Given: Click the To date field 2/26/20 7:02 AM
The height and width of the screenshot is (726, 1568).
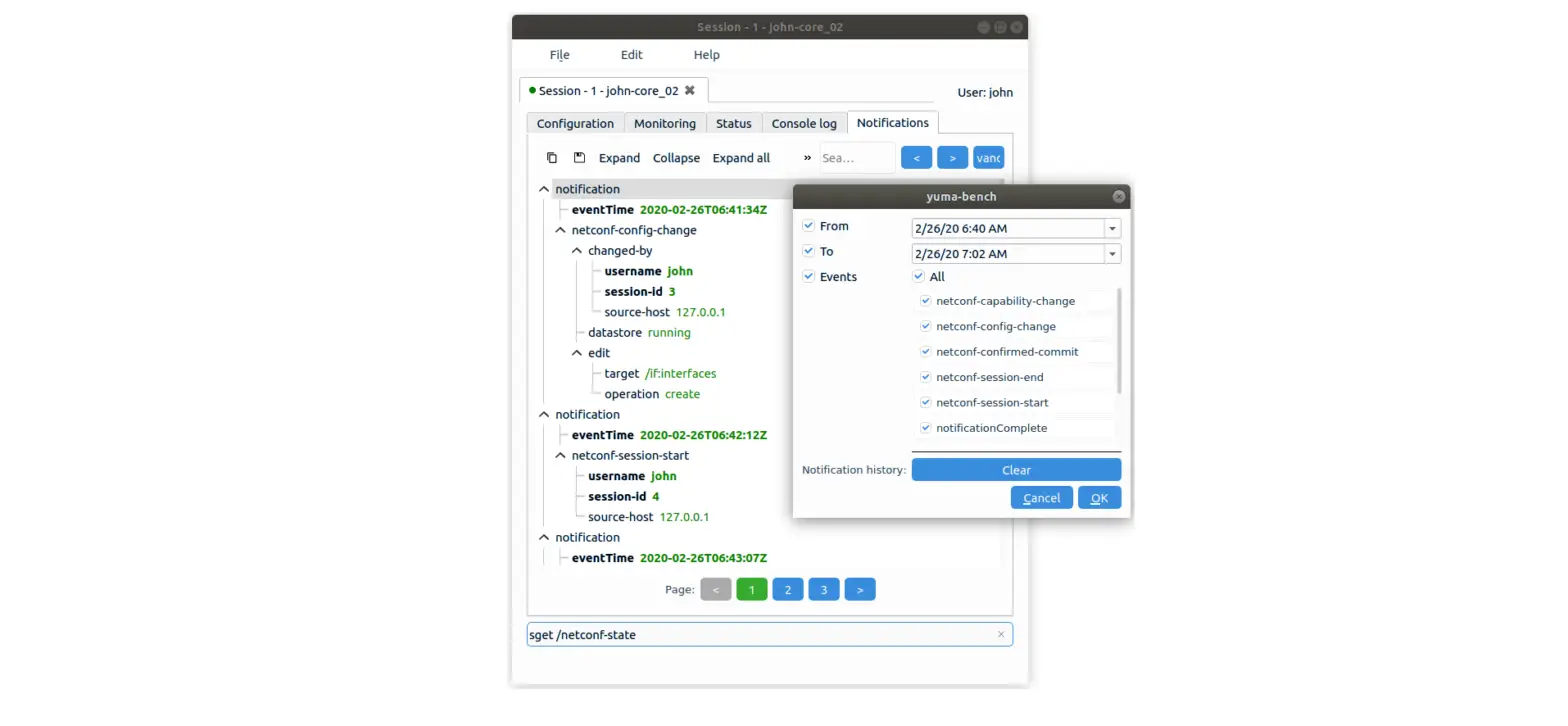Looking at the screenshot, I should point(1008,254).
